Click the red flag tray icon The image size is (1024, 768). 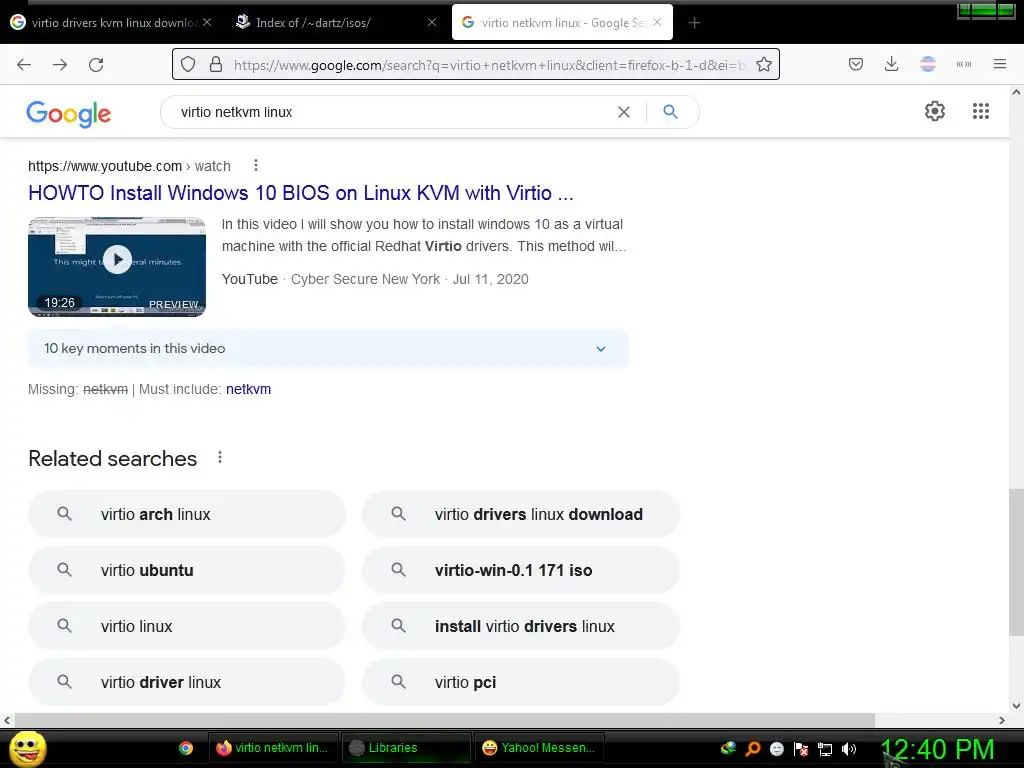(801, 749)
